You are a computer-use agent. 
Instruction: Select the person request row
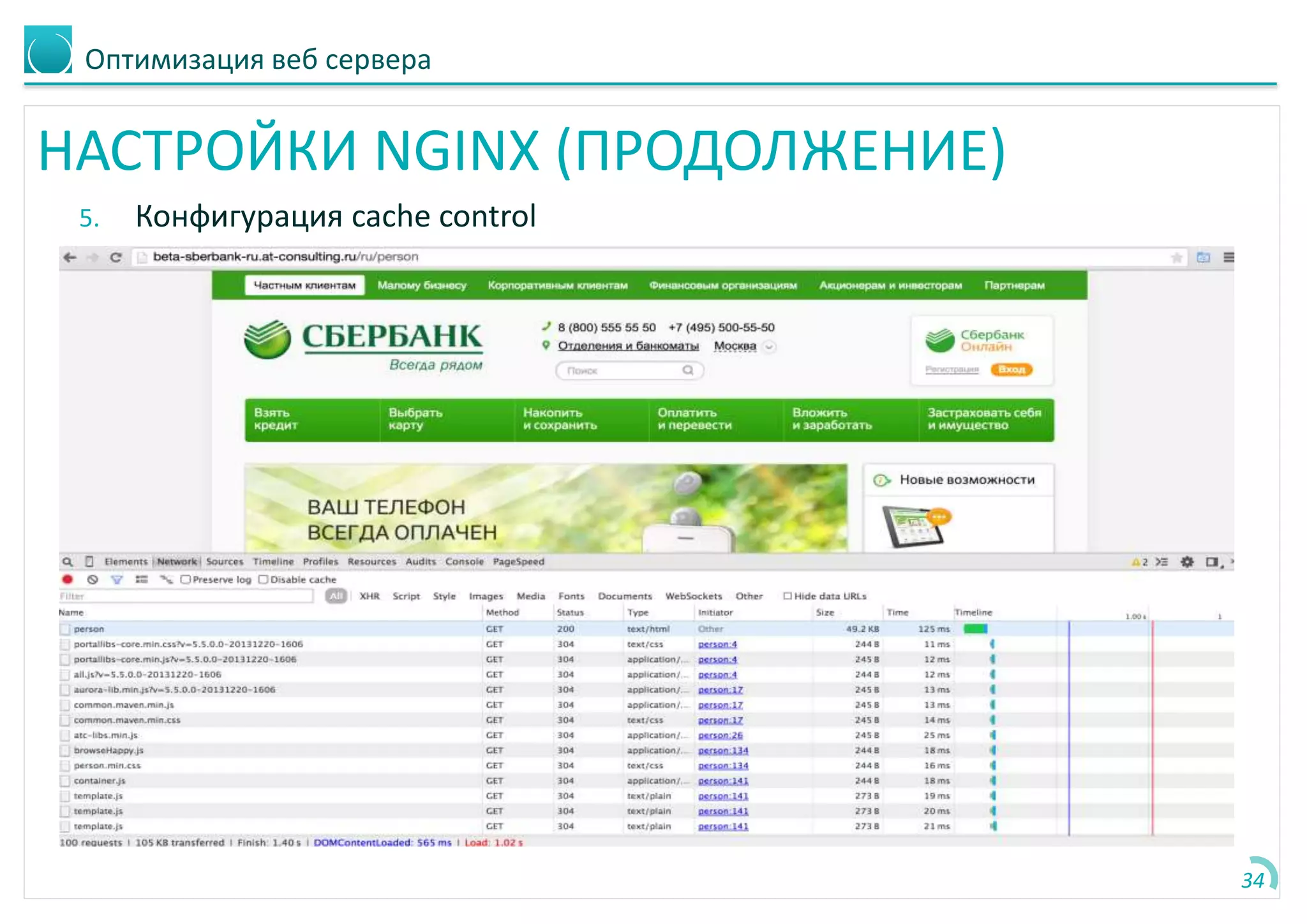click(x=646, y=629)
